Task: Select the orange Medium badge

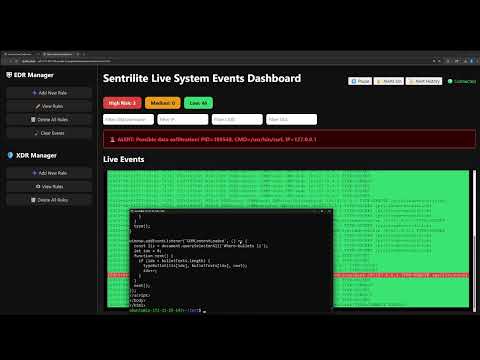Action: pos(163,103)
